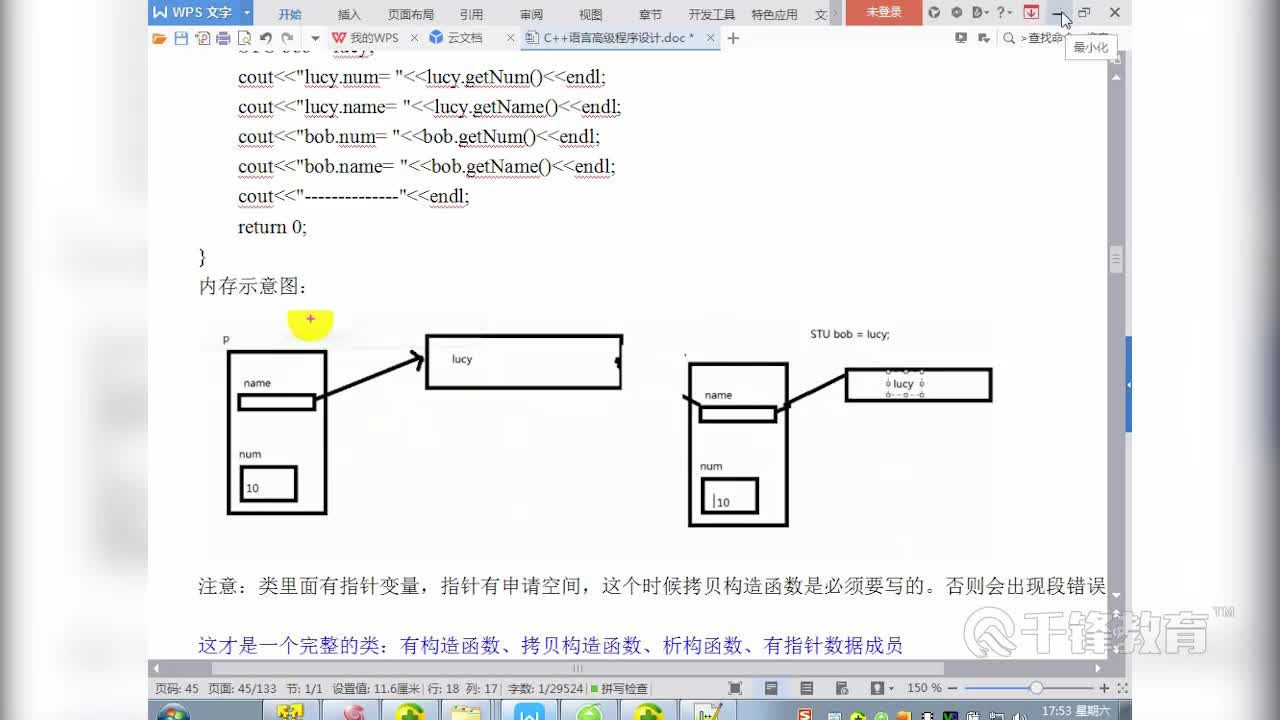Expand the quick access toolbar customize dropdown

[313, 37]
